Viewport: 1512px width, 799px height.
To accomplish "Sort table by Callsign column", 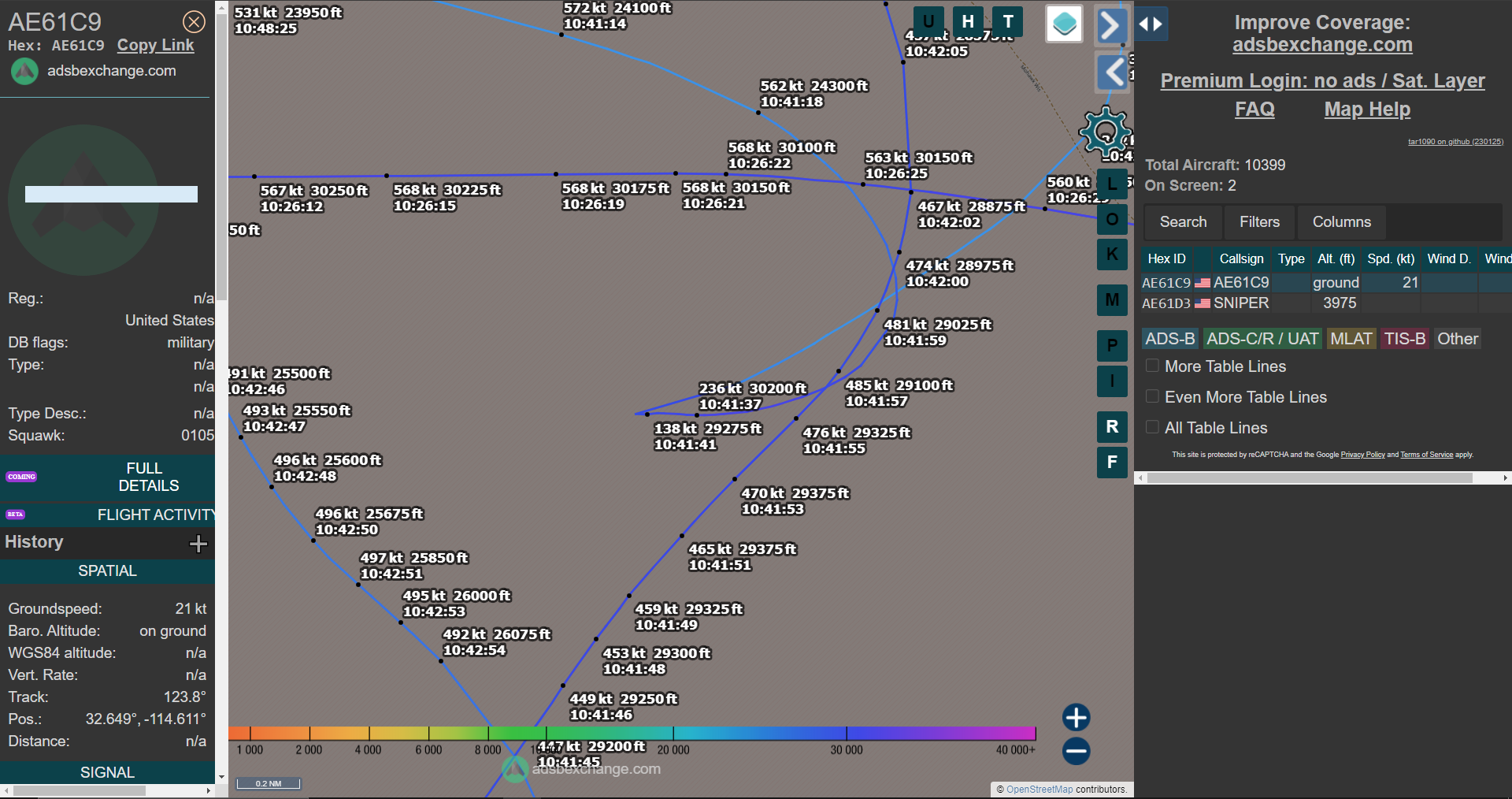I will click(1241, 258).
